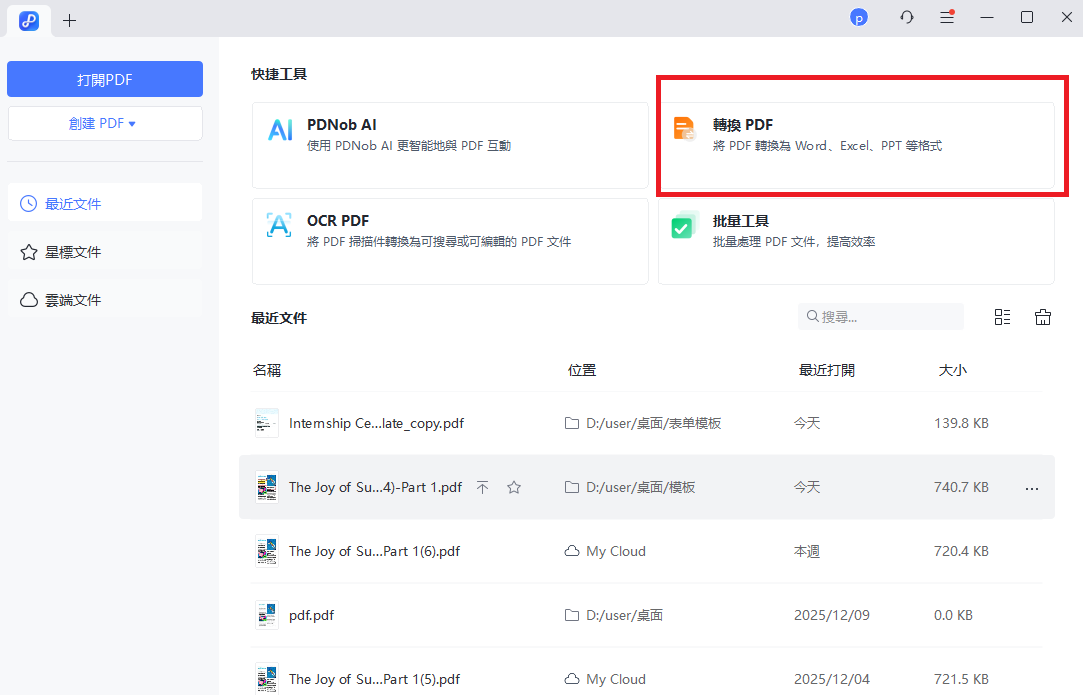Image resolution: width=1083 pixels, height=695 pixels.
Task: Go to 星標文件 in the sidebar
Action: coord(105,252)
